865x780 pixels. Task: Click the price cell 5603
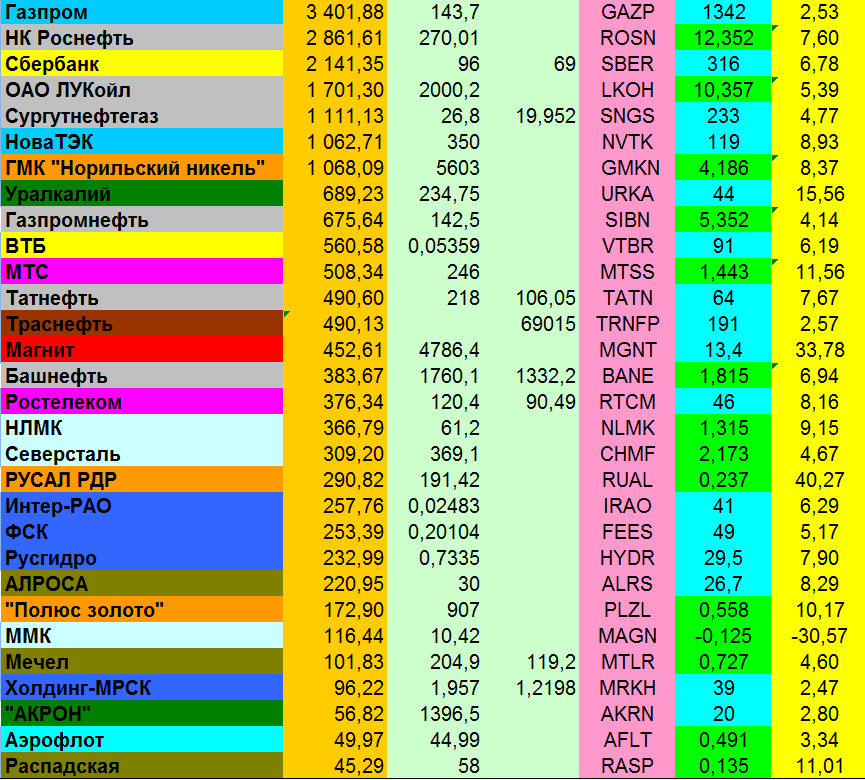click(x=435, y=168)
